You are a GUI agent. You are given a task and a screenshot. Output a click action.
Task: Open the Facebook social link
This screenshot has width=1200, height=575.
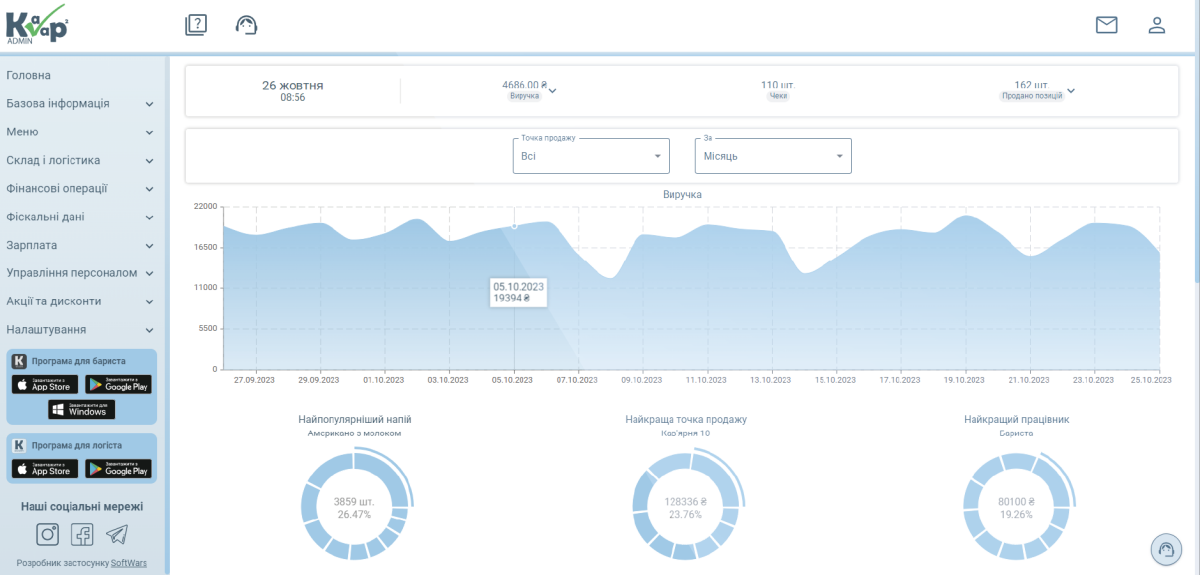coord(82,534)
